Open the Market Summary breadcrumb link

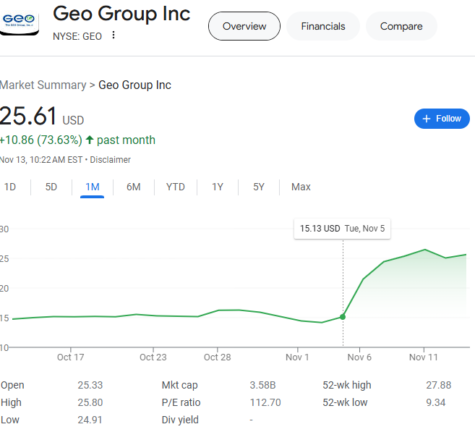43,85
